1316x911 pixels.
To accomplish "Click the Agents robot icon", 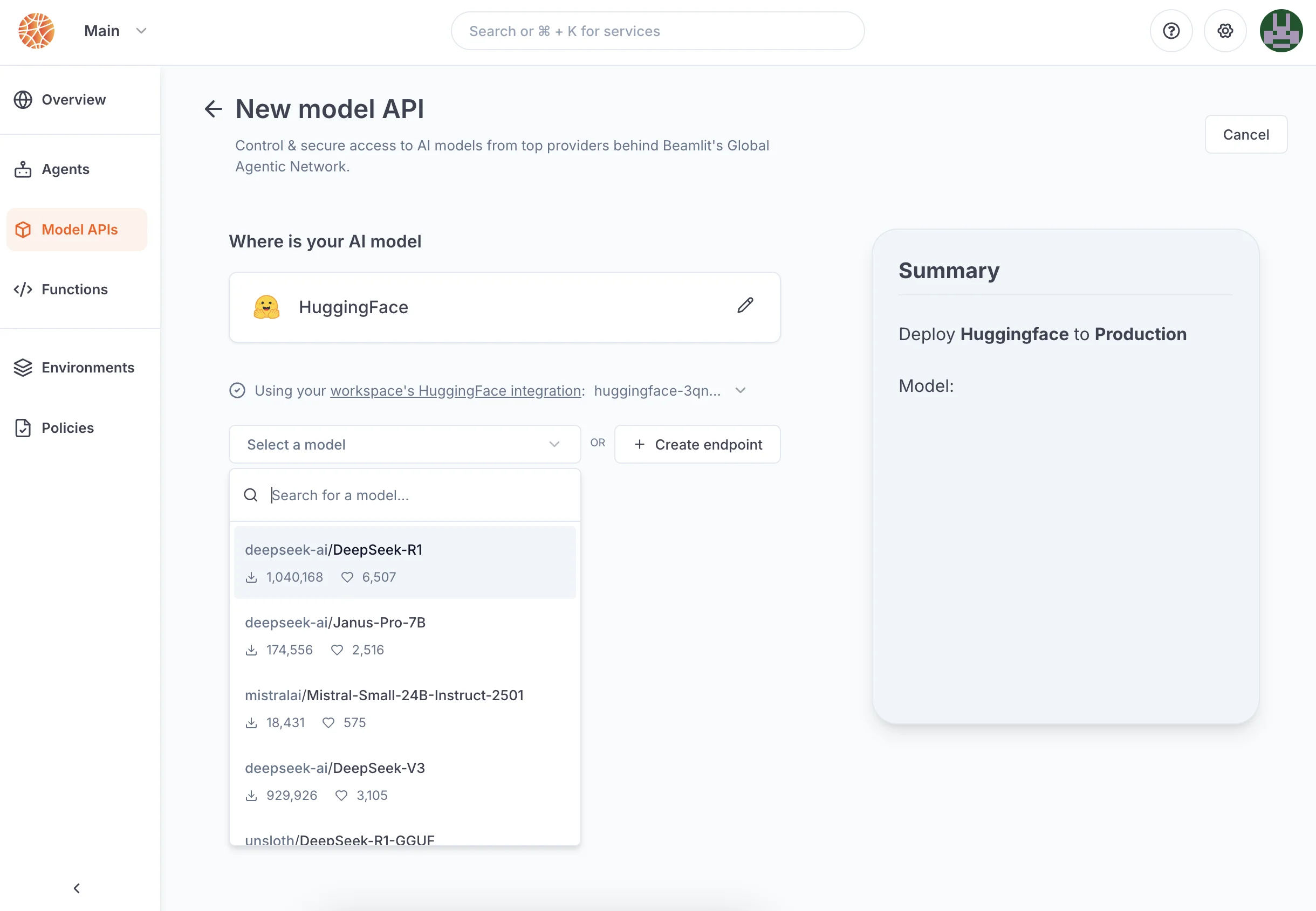I will [23, 169].
